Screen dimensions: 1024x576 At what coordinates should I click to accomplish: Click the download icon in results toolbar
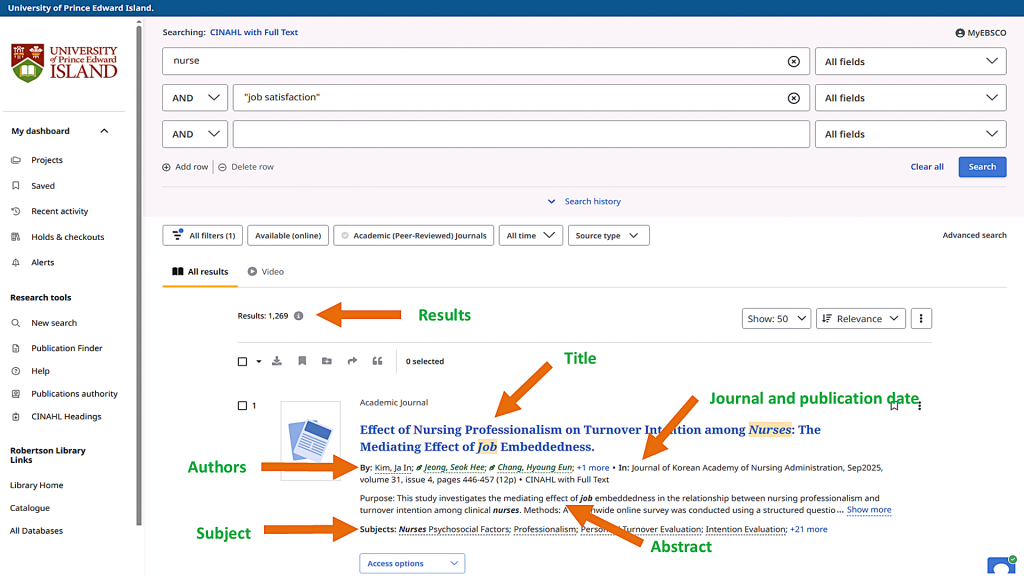click(x=277, y=361)
